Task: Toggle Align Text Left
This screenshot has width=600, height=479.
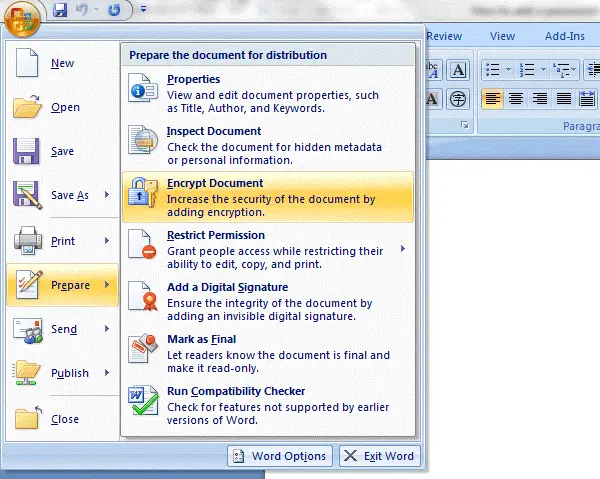Action: click(x=492, y=99)
